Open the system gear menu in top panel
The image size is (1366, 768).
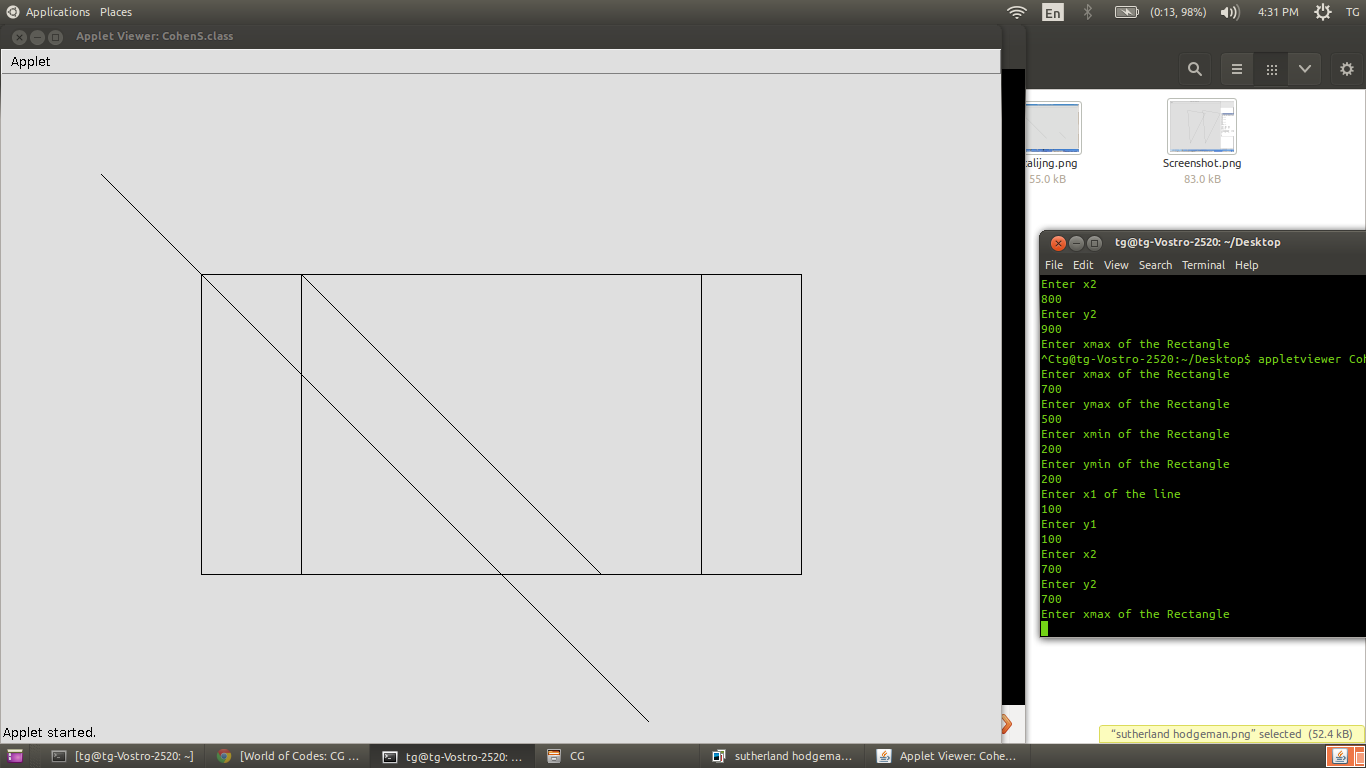pyautogui.click(x=1322, y=12)
